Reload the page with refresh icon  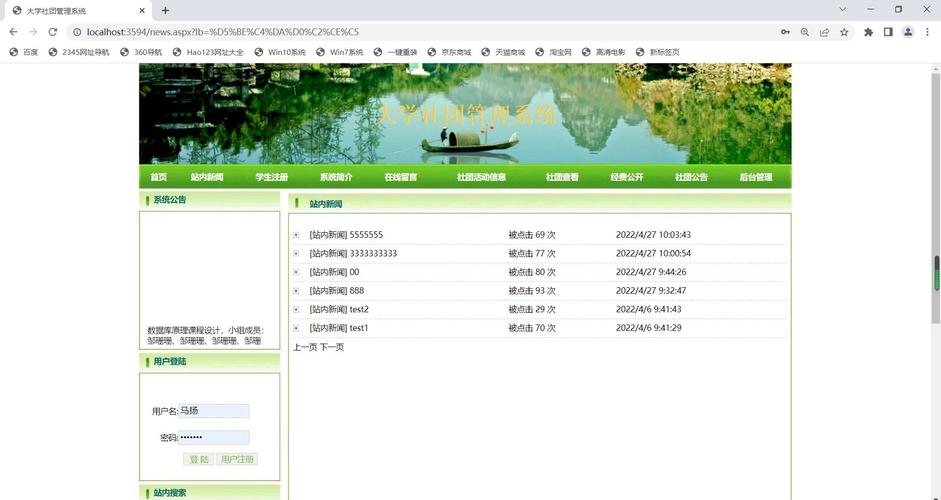click(53, 32)
